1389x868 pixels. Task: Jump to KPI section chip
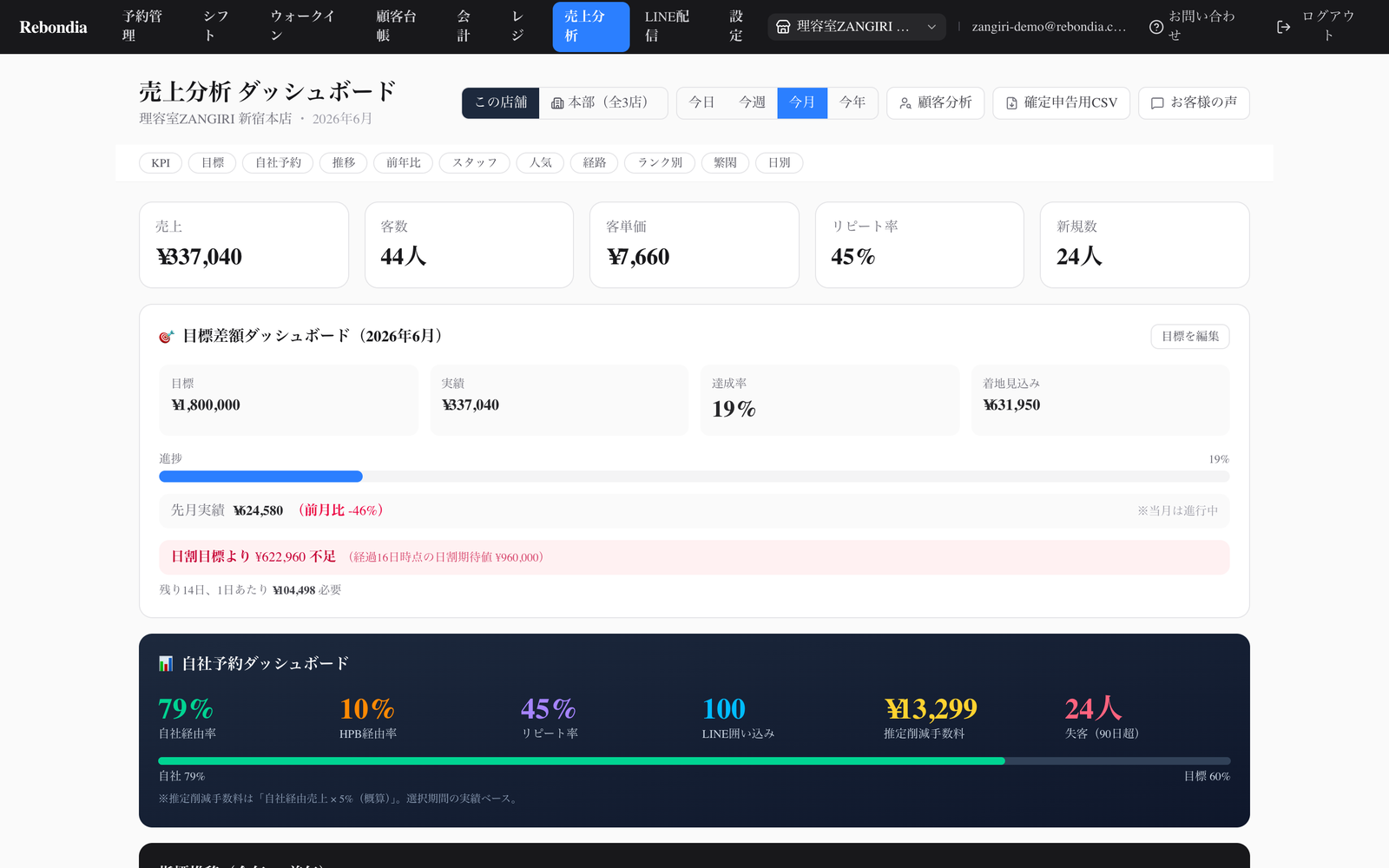click(x=161, y=162)
